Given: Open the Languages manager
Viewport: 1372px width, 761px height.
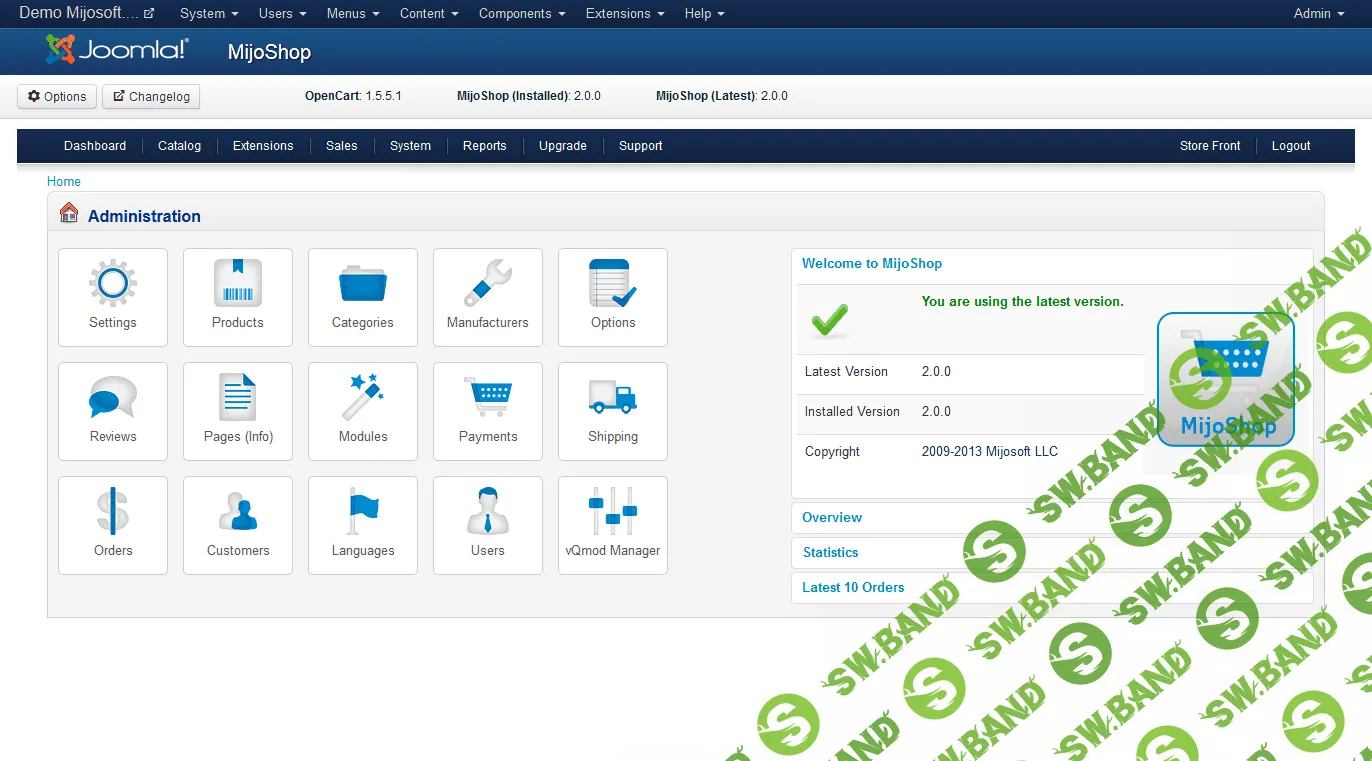Looking at the screenshot, I should tap(362, 525).
